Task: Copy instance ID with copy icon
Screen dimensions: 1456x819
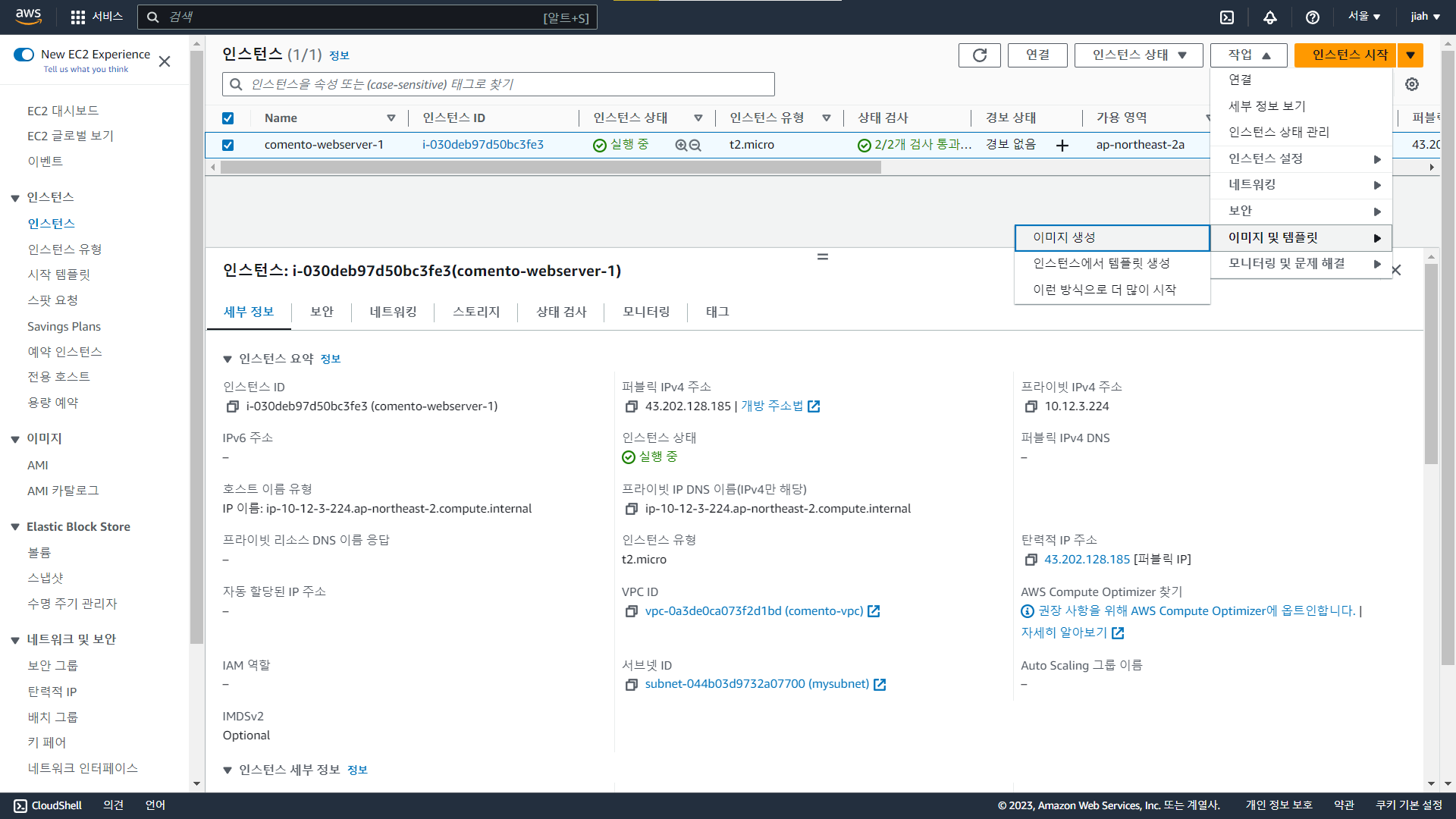Action: [233, 406]
